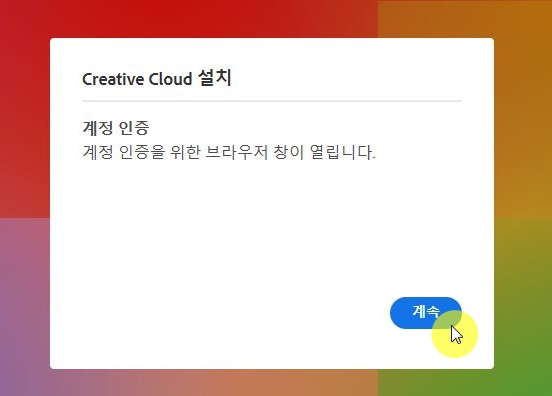Select the 'Creative Cloud 설치' dialog title

tap(157, 78)
